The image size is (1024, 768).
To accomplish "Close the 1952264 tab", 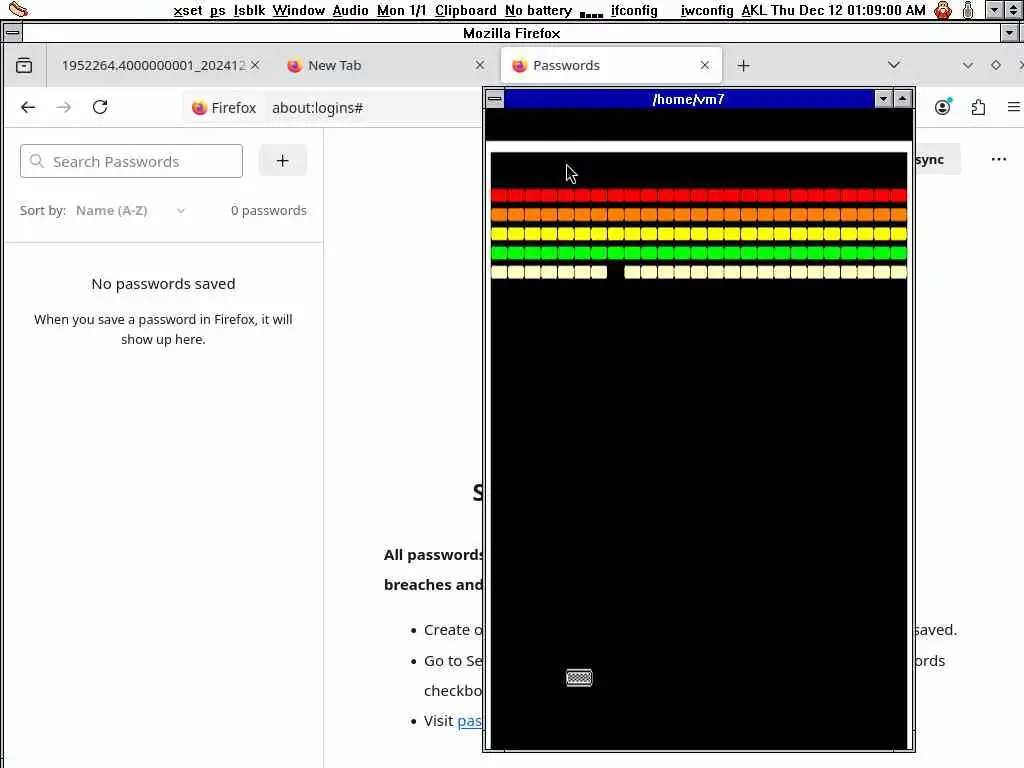I will tap(255, 65).
